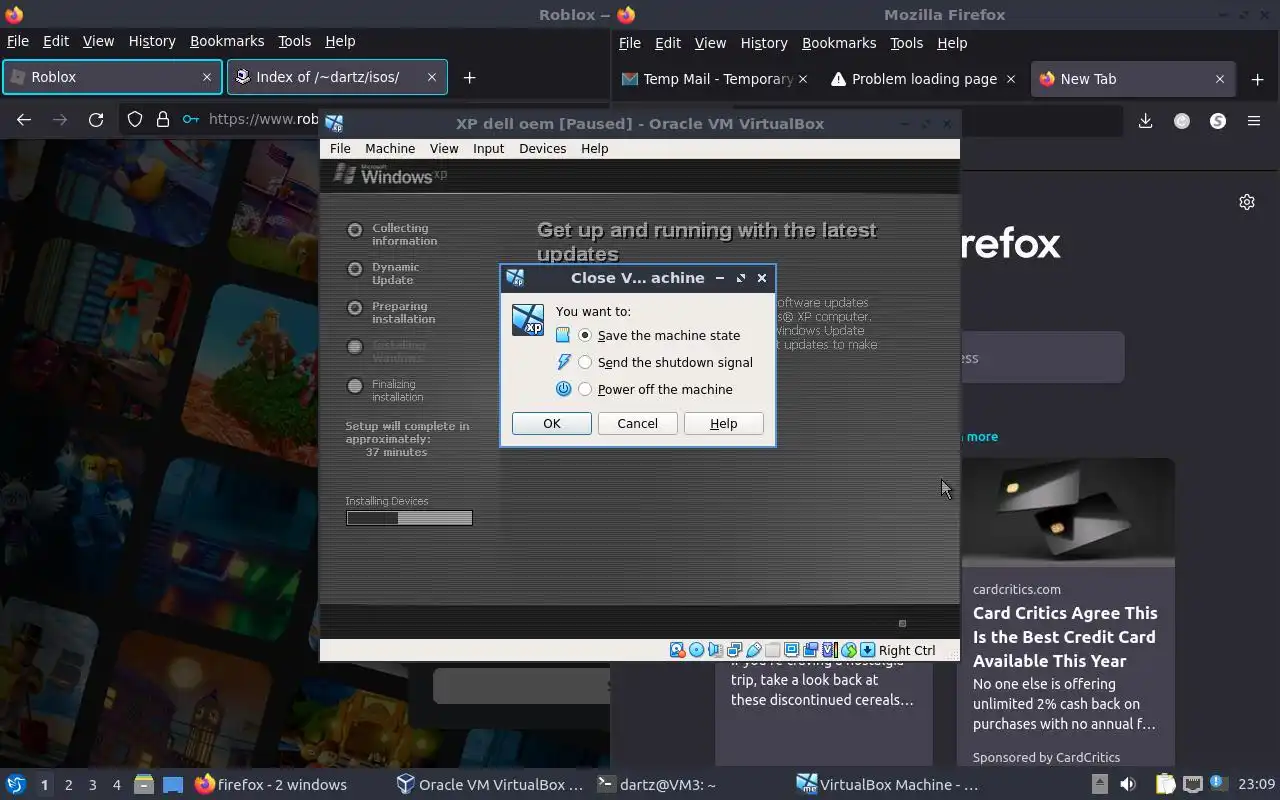Click show desktop icon on taskbar
Screen dimensions: 1280x800
[173, 784]
